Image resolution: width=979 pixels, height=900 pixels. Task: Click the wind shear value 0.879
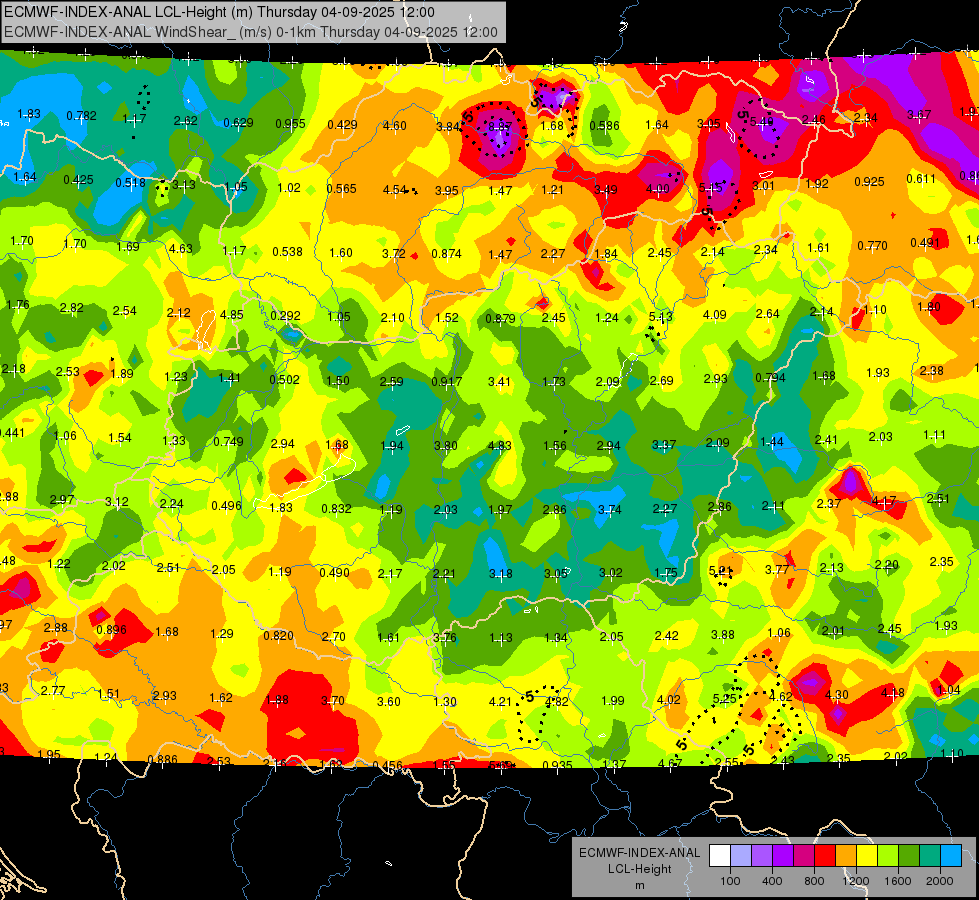500,319
